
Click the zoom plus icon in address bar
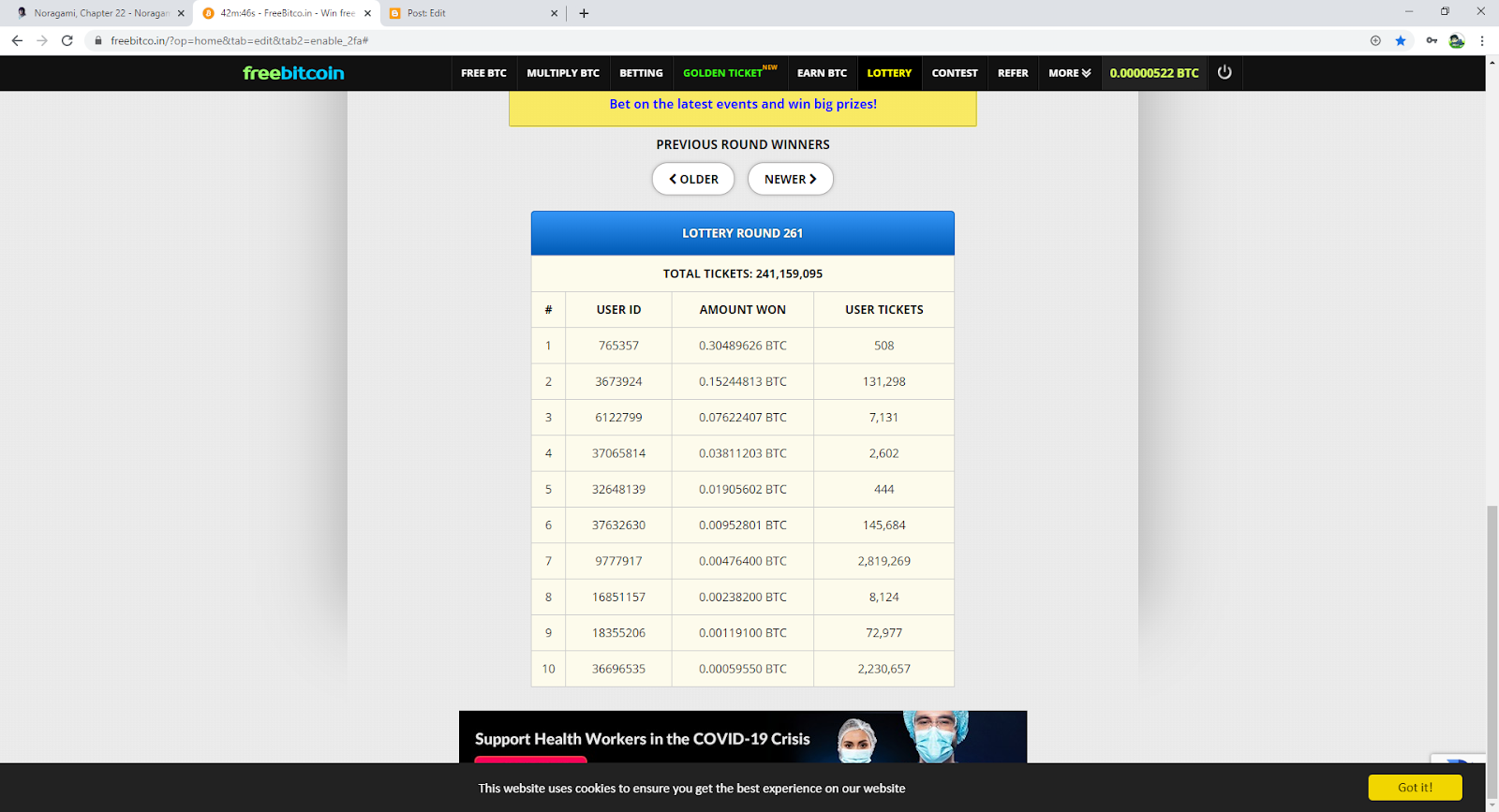tap(1375, 40)
